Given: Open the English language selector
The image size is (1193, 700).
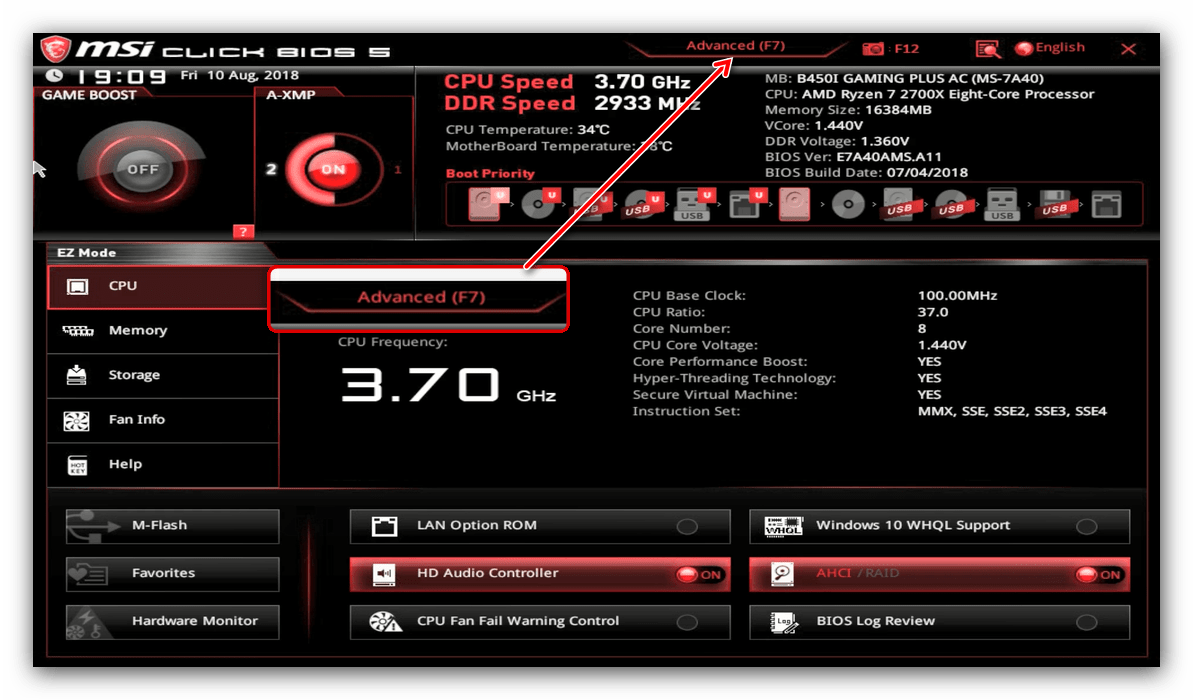Looking at the screenshot, I should tap(1050, 48).
